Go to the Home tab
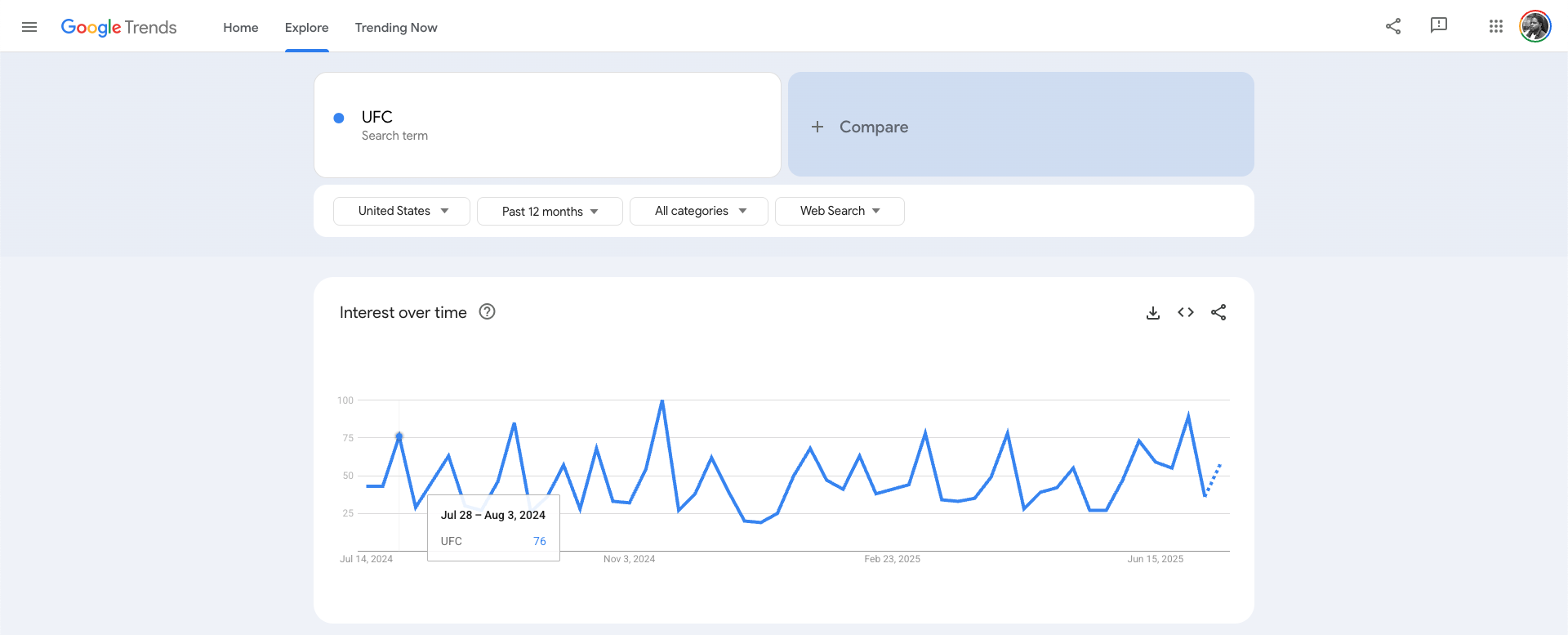Viewport: 1568px width, 635px height. pos(241,28)
